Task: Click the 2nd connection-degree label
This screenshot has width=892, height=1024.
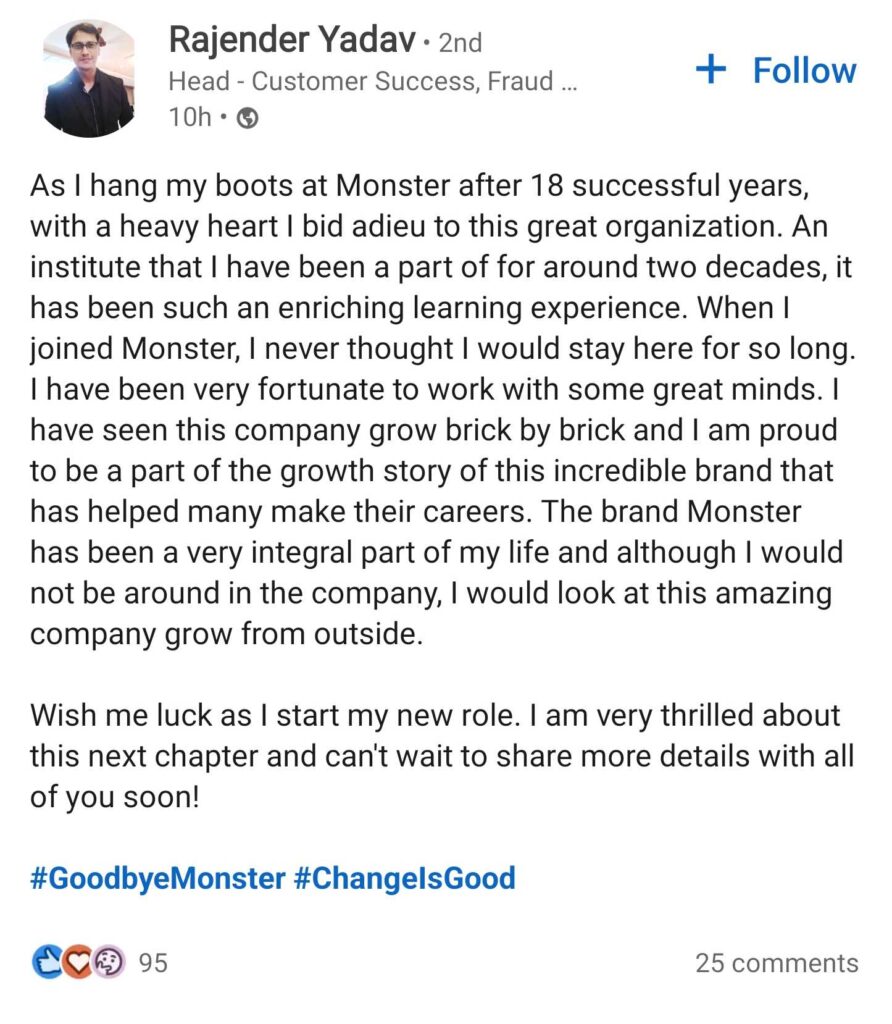Action: (459, 43)
